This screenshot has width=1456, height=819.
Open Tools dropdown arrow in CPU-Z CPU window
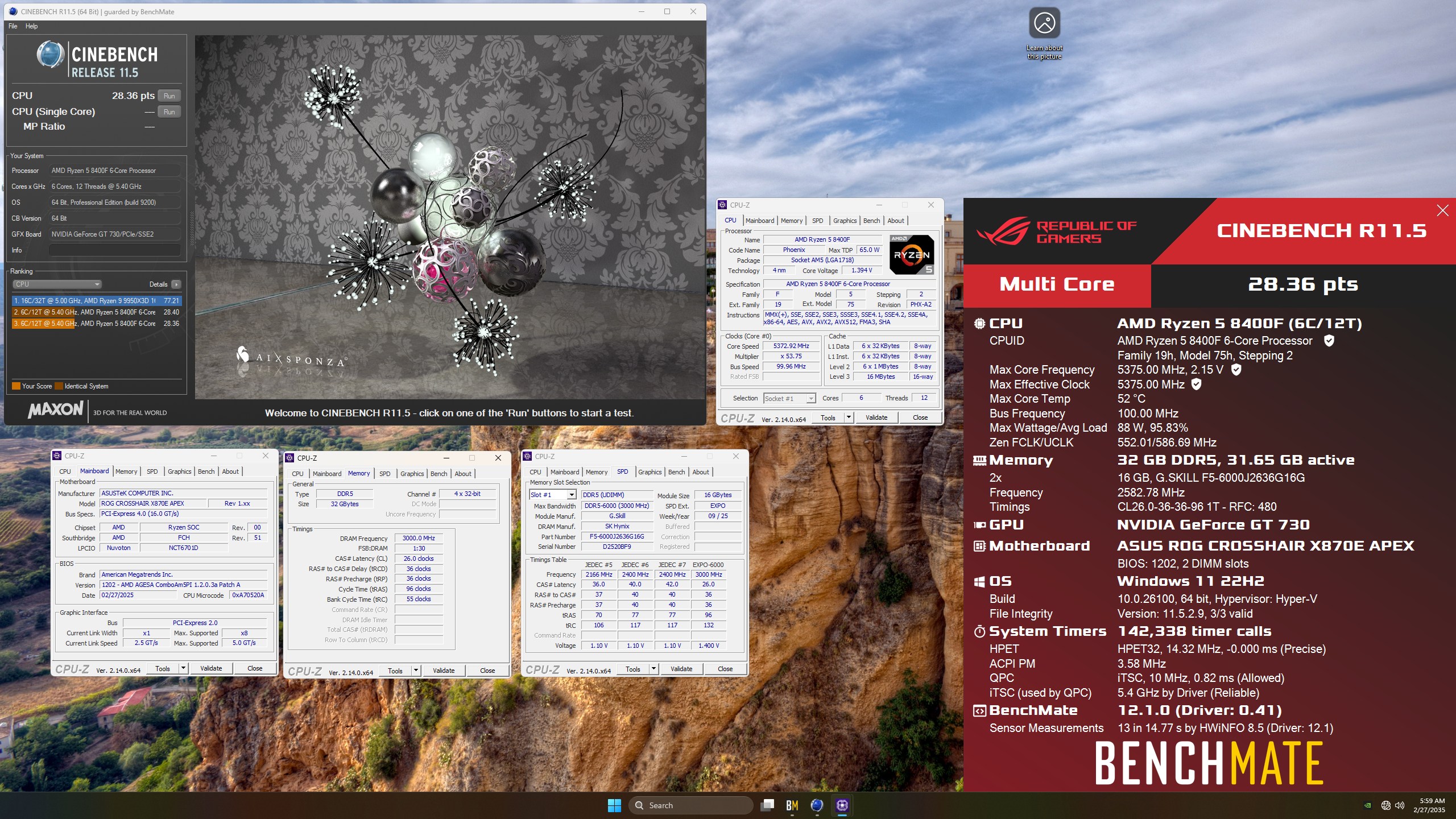tap(849, 417)
